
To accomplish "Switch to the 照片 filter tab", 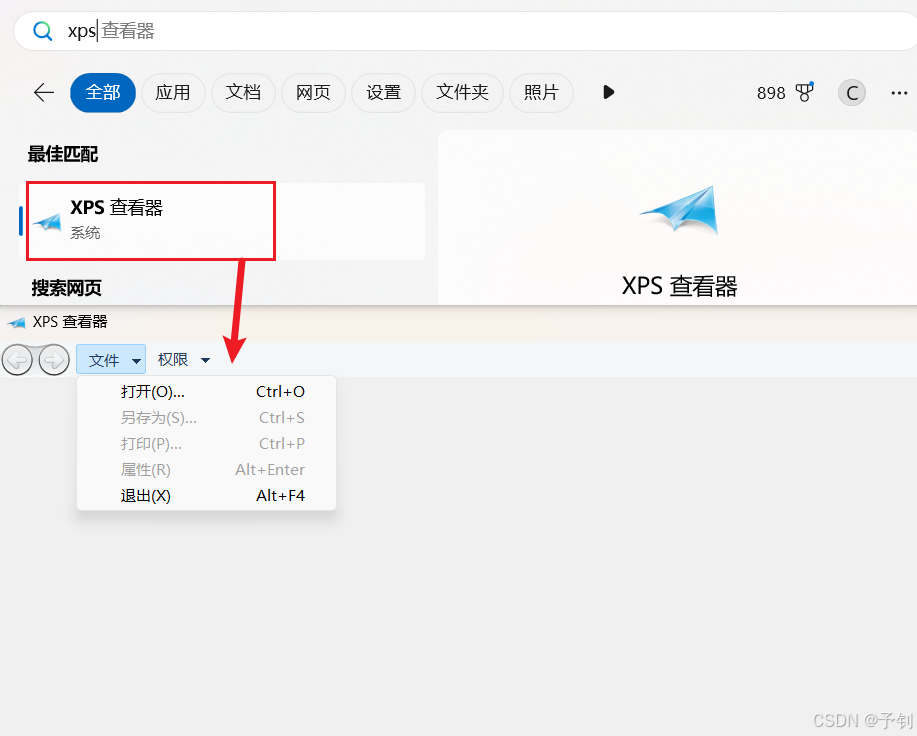I will [542, 92].
